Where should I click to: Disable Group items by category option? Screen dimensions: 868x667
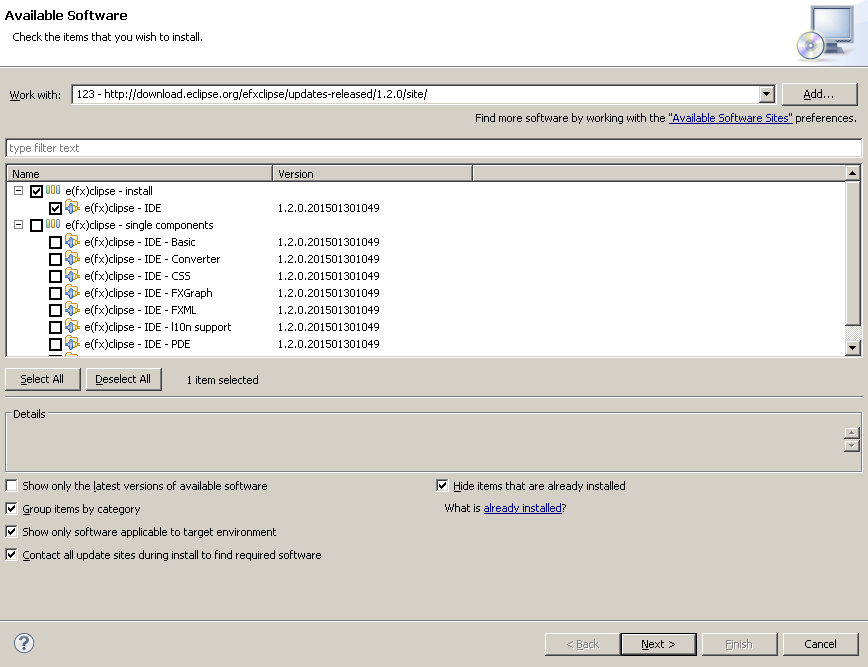[12, 508]
